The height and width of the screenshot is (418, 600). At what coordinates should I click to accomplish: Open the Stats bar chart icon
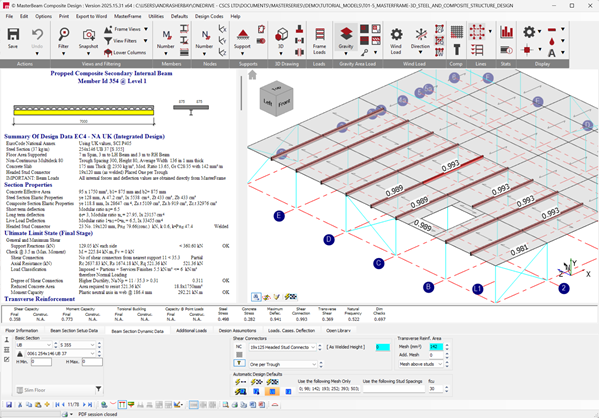tap(506, 32)
